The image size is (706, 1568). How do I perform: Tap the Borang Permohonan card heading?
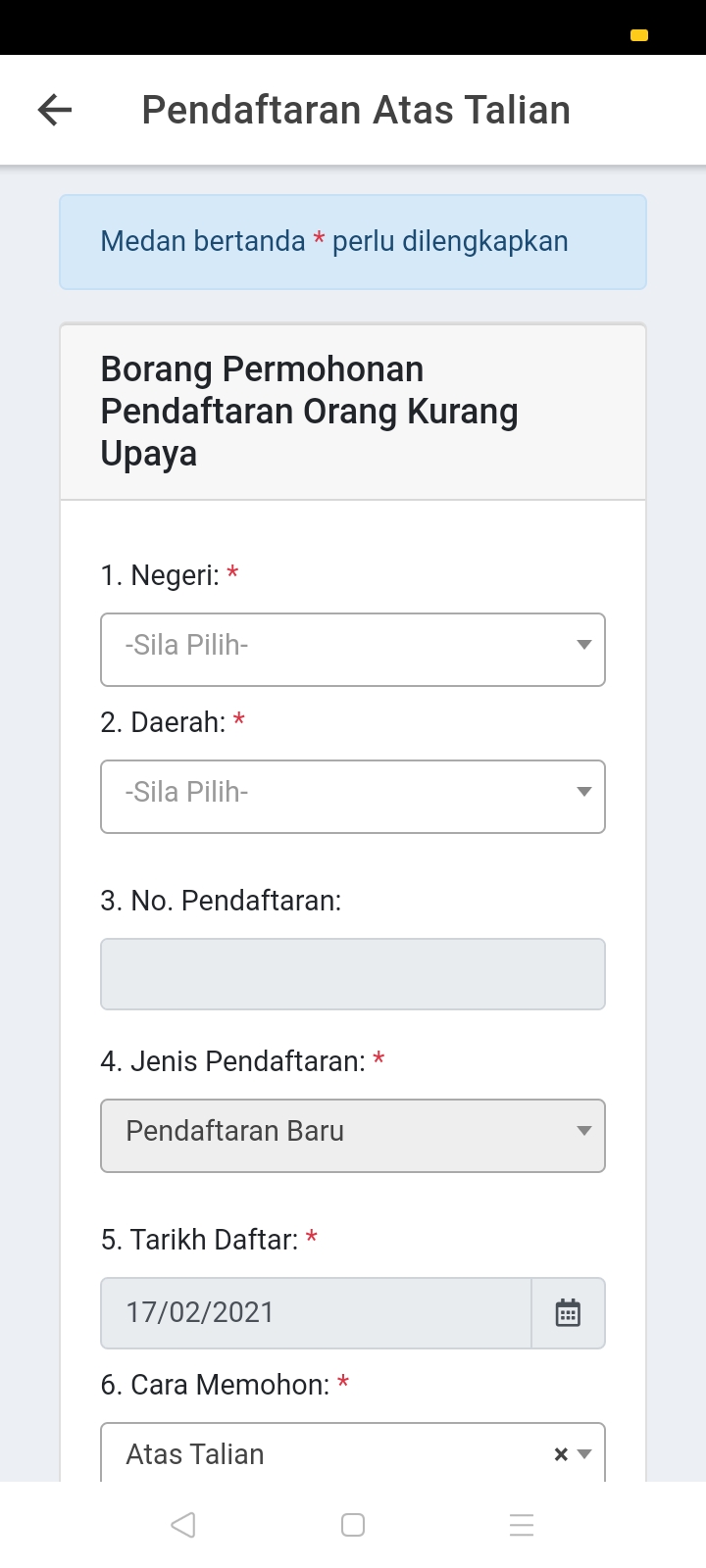[x=310, y=412]
